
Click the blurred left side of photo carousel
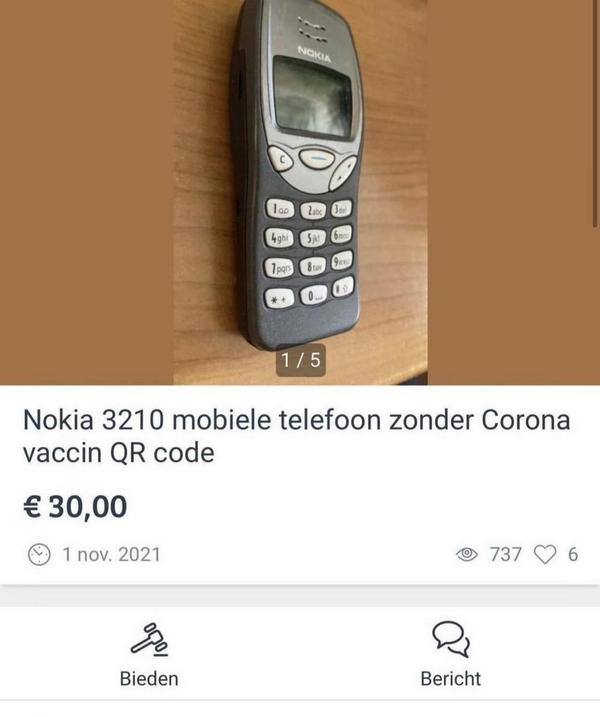87,192
